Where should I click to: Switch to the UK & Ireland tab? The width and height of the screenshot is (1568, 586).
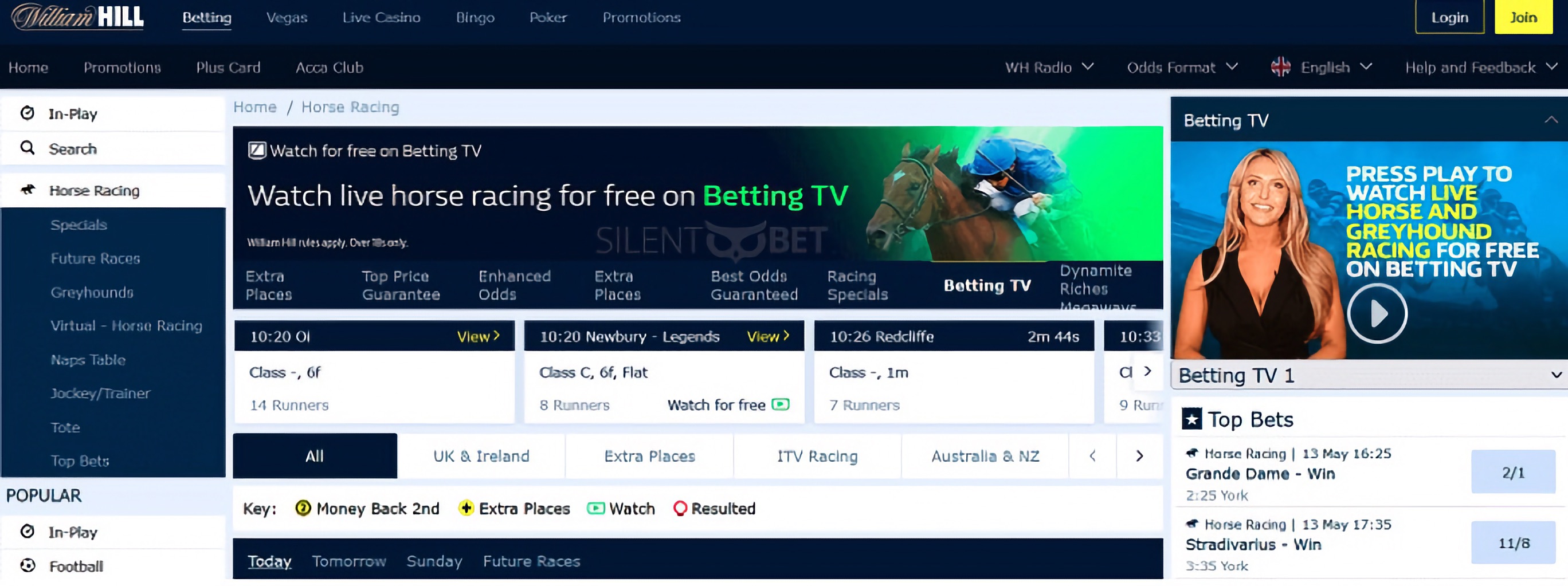[481, 457]
